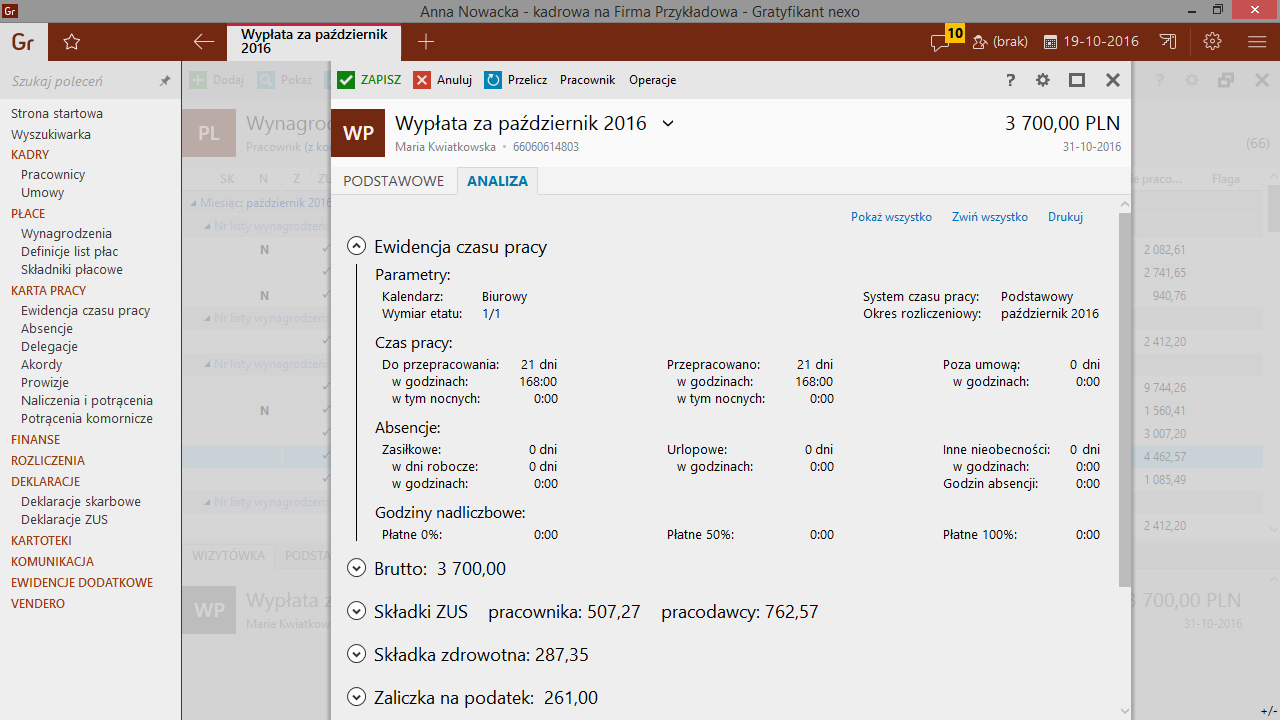Save with the ZAPISZ green check button

369,80
